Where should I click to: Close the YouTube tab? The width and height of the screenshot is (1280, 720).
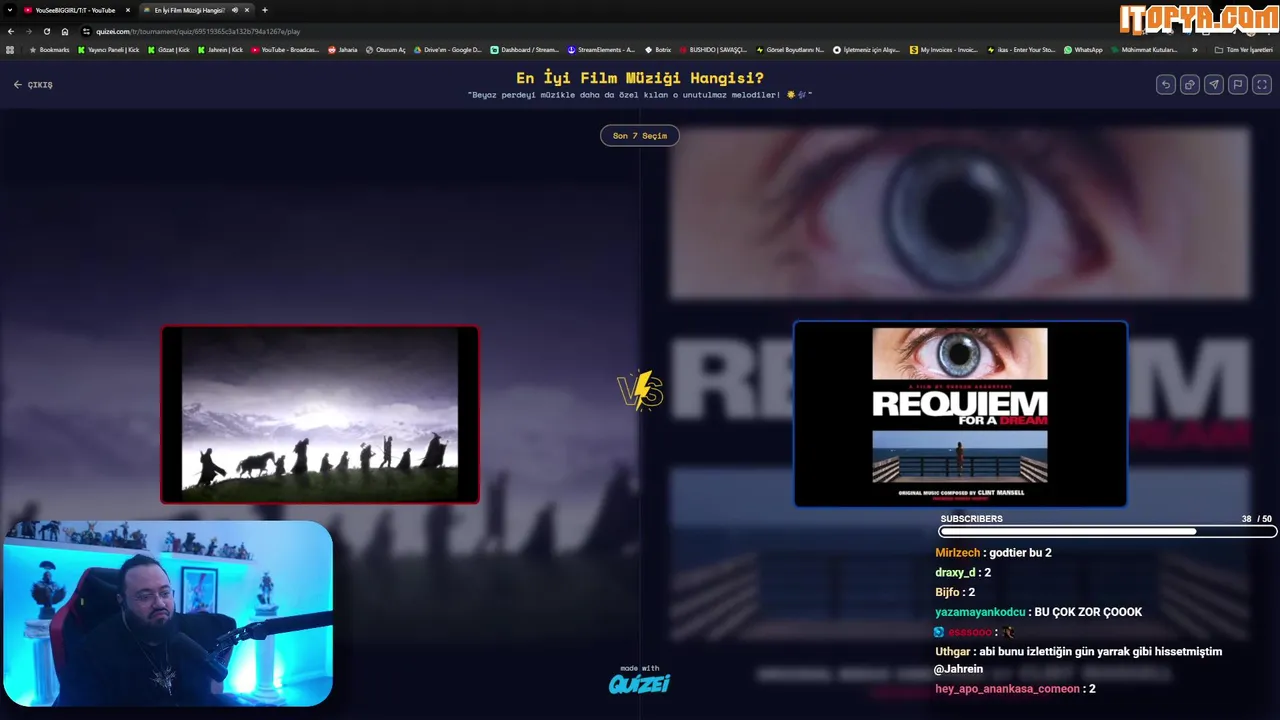(128, 10)
